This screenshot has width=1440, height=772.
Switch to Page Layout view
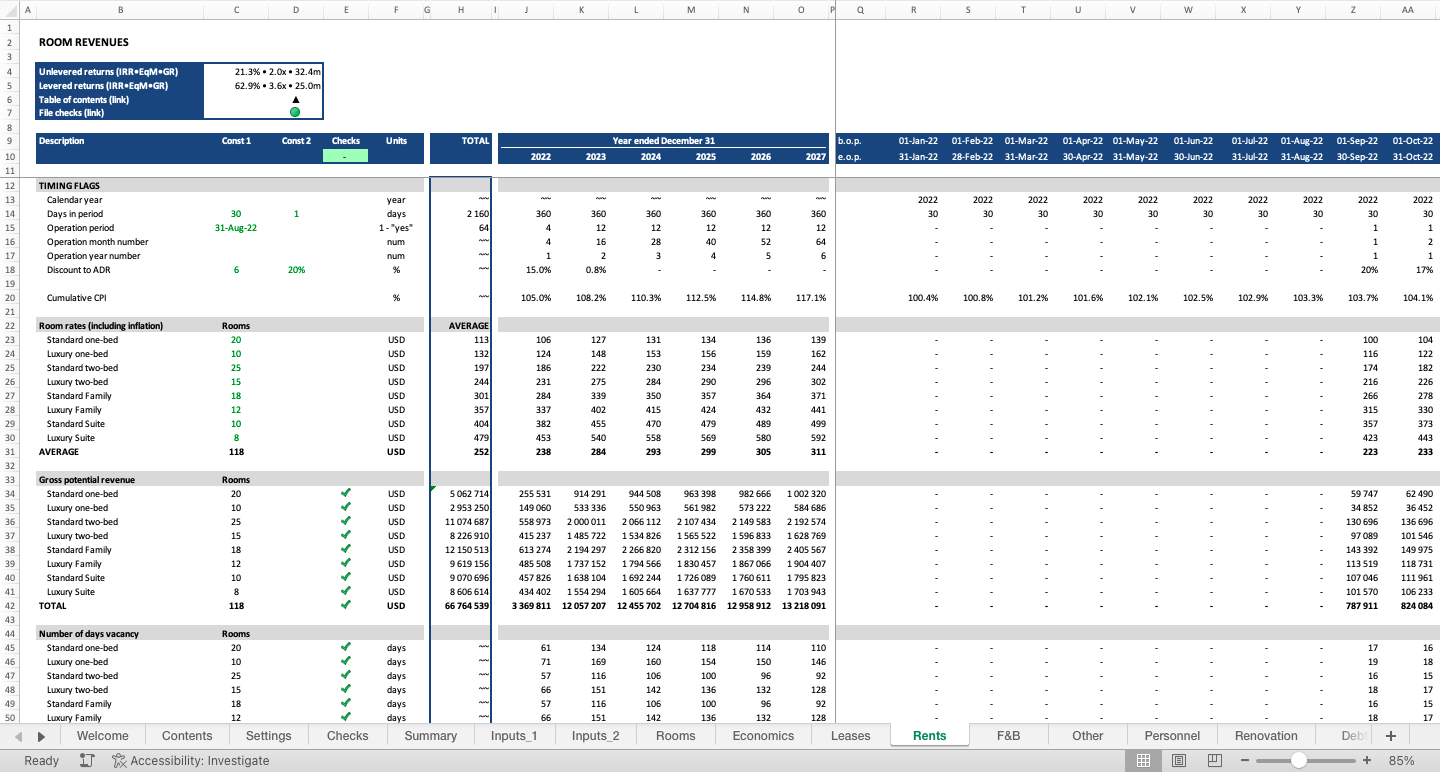(1179, 761)
